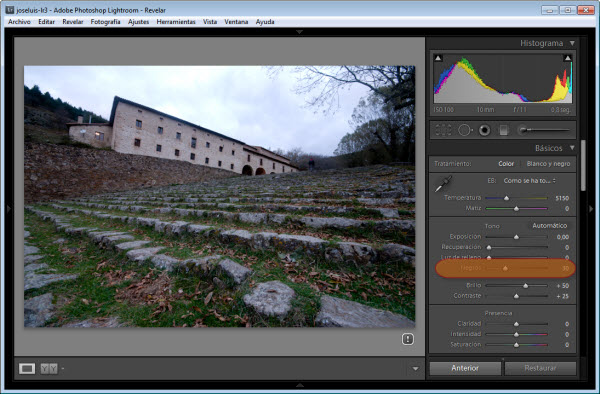Click the monastery photo in the preview
This screenshot has height=394, width=600.
pyautogui.click(x=220, y=196)
